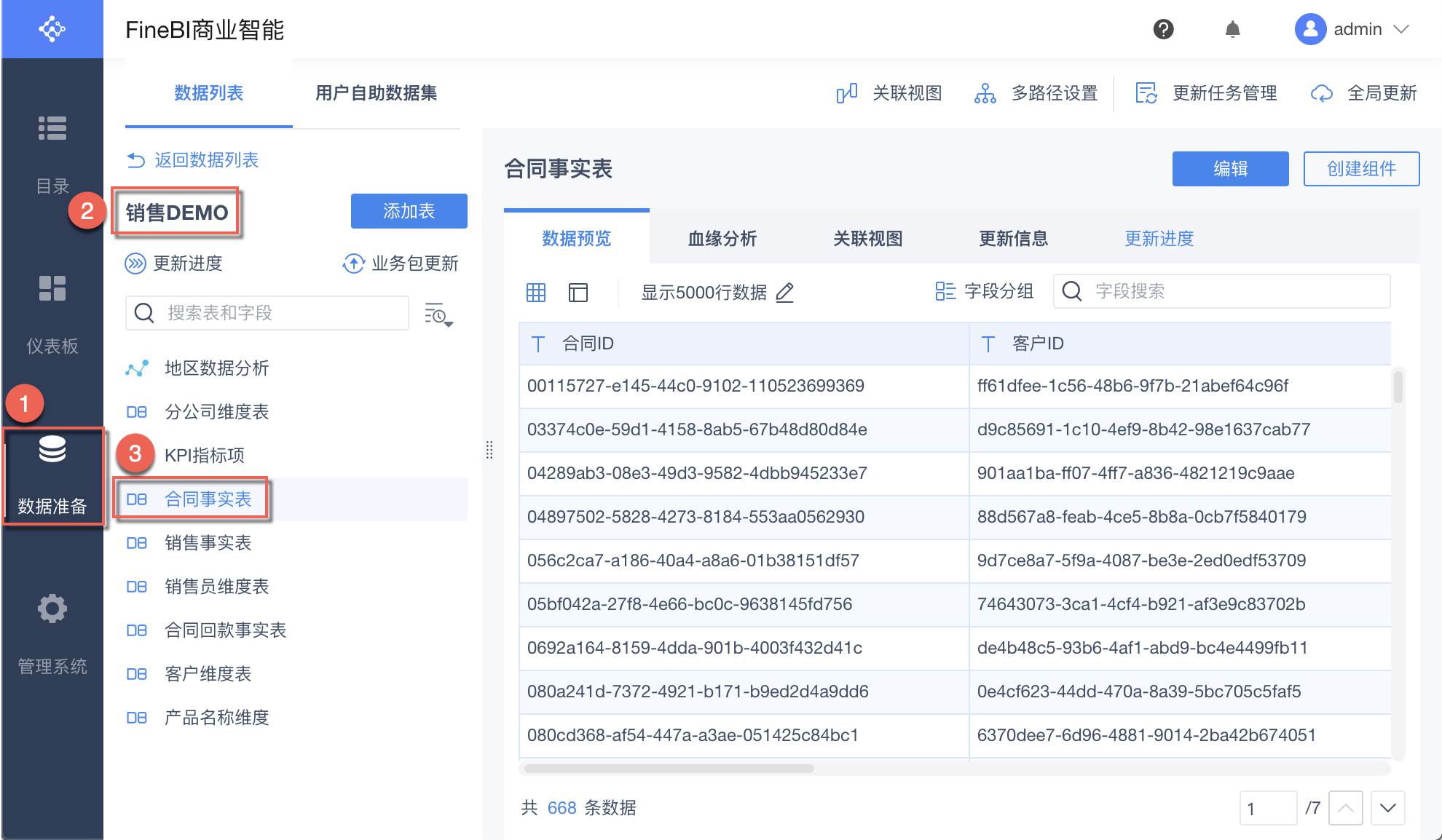Focus the 搜索表和字段 search field

click(267, 313)
